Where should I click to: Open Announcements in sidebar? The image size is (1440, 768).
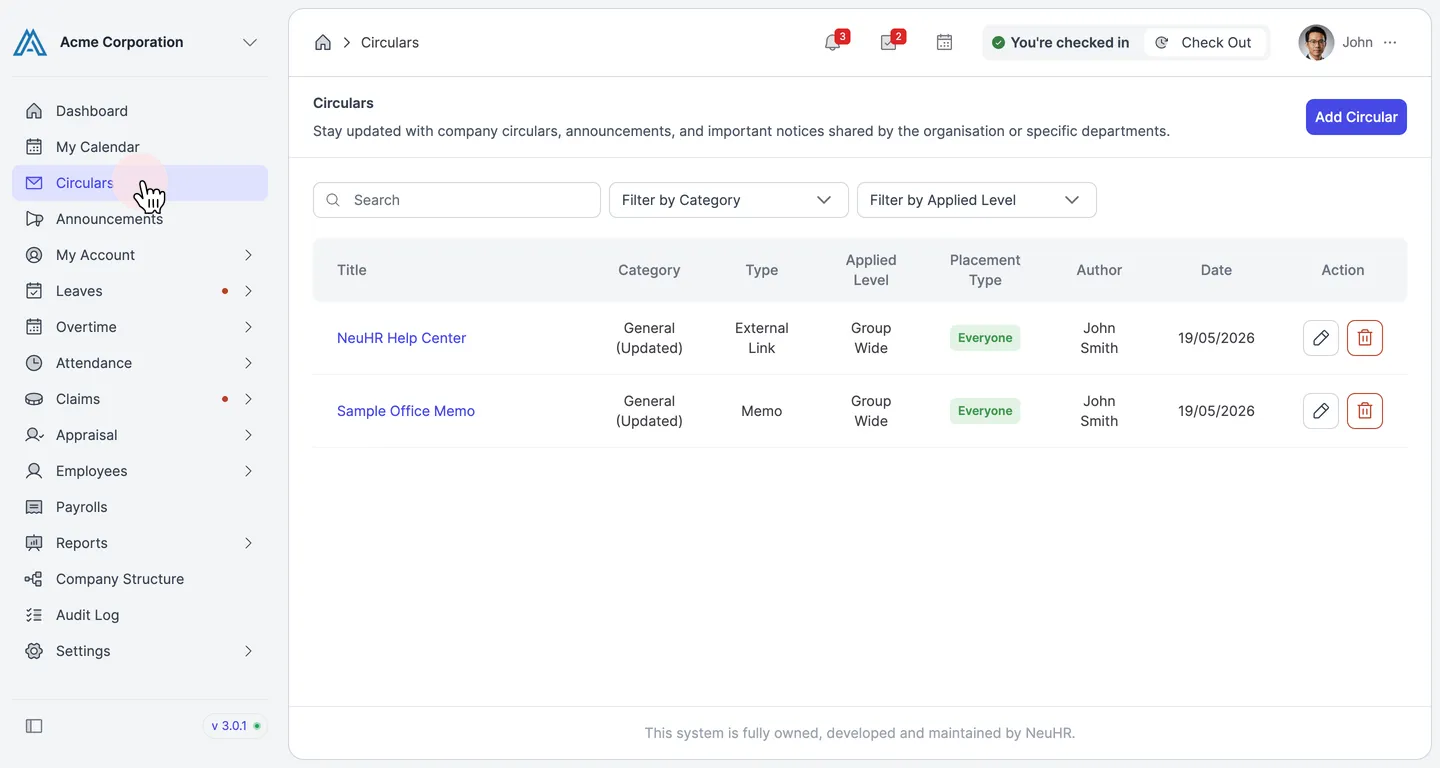click(x=140, y=219)
